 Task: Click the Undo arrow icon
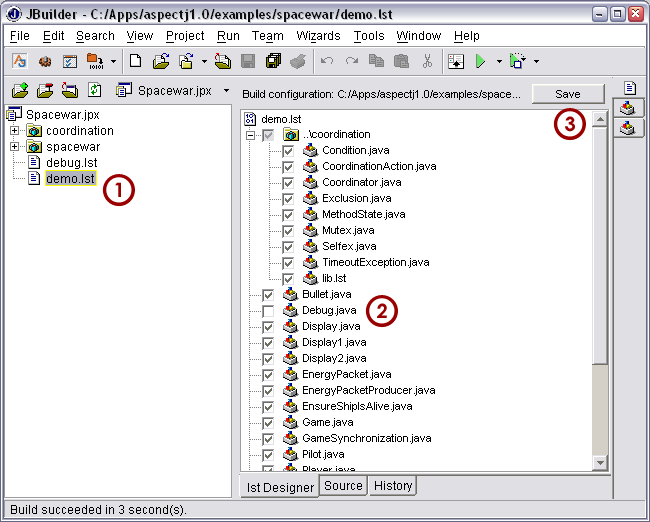(x=327, y=61)
